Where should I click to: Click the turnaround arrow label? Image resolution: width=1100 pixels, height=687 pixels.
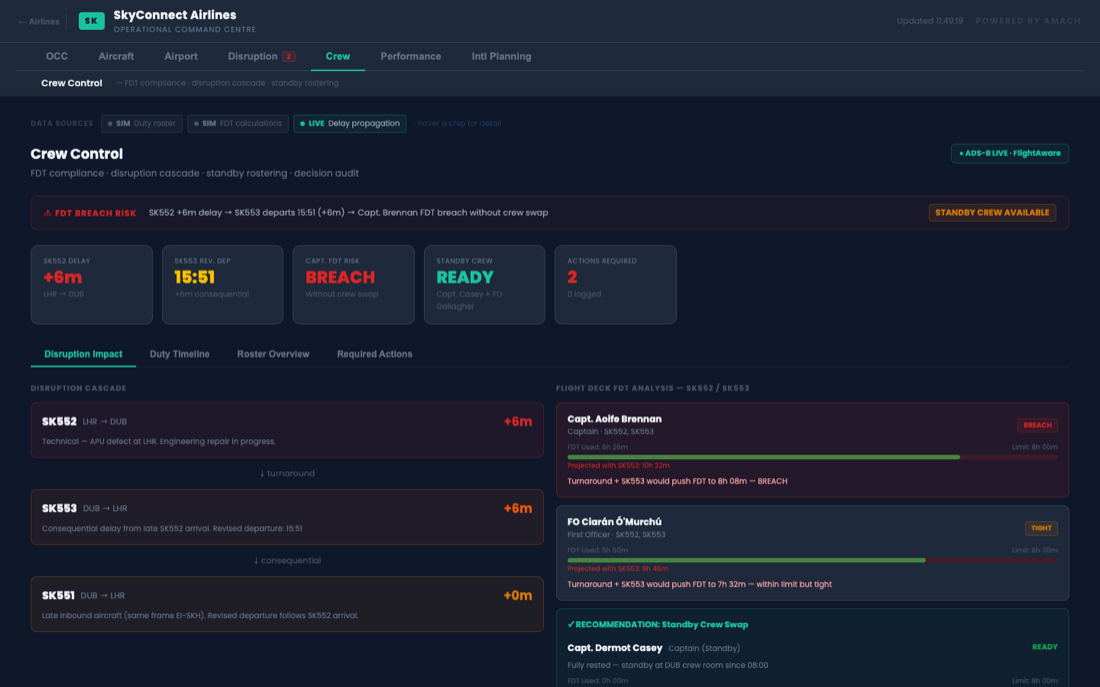(x=287, y=473)
